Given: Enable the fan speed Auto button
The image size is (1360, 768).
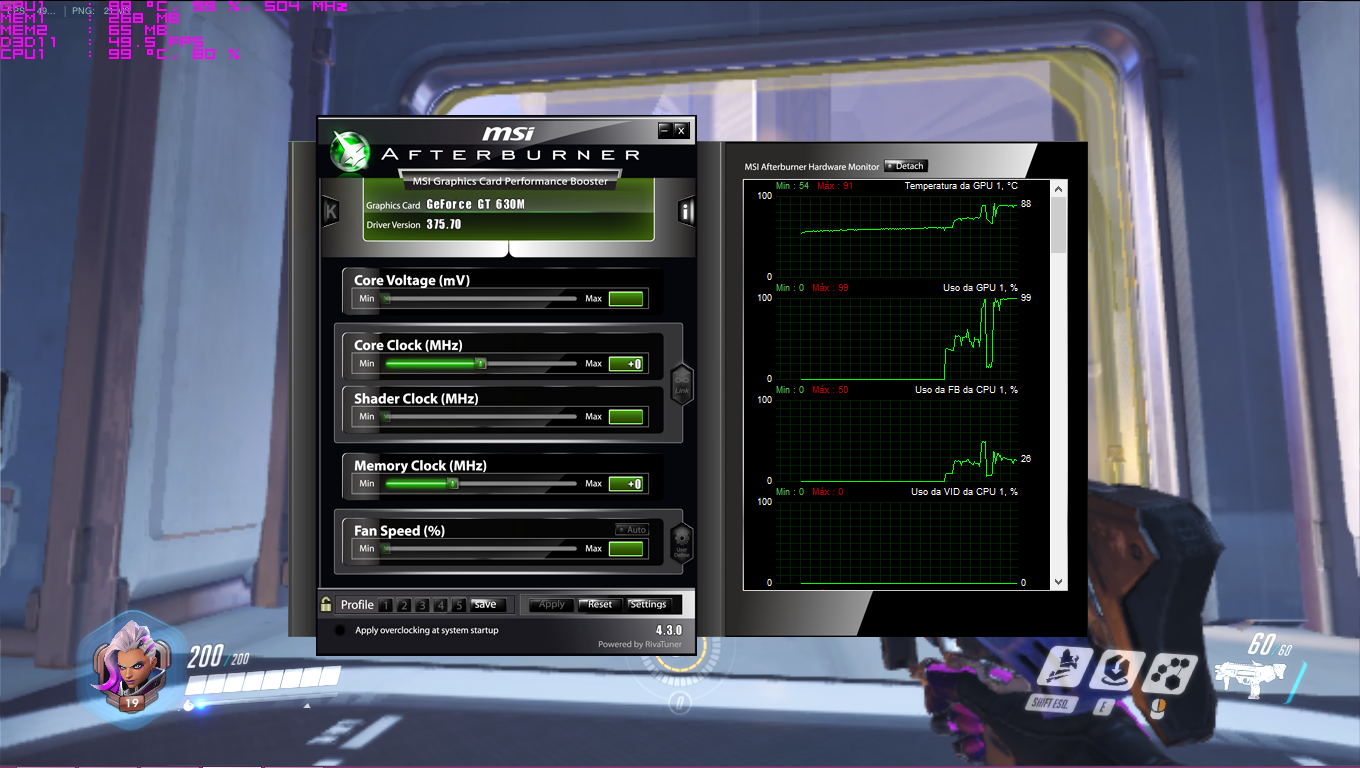Looking at the screenshot, I should (632, 529).
